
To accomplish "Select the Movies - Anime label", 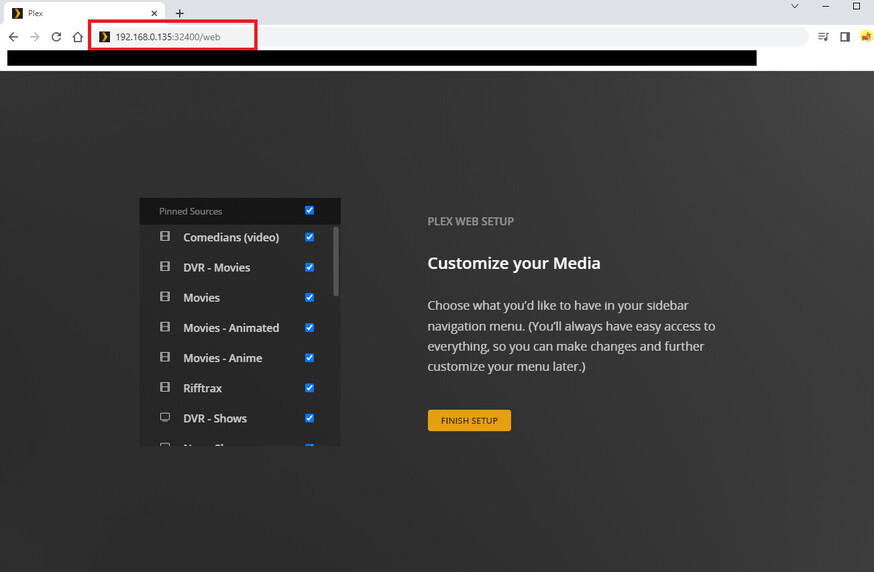I will click(x=222, y=358).
